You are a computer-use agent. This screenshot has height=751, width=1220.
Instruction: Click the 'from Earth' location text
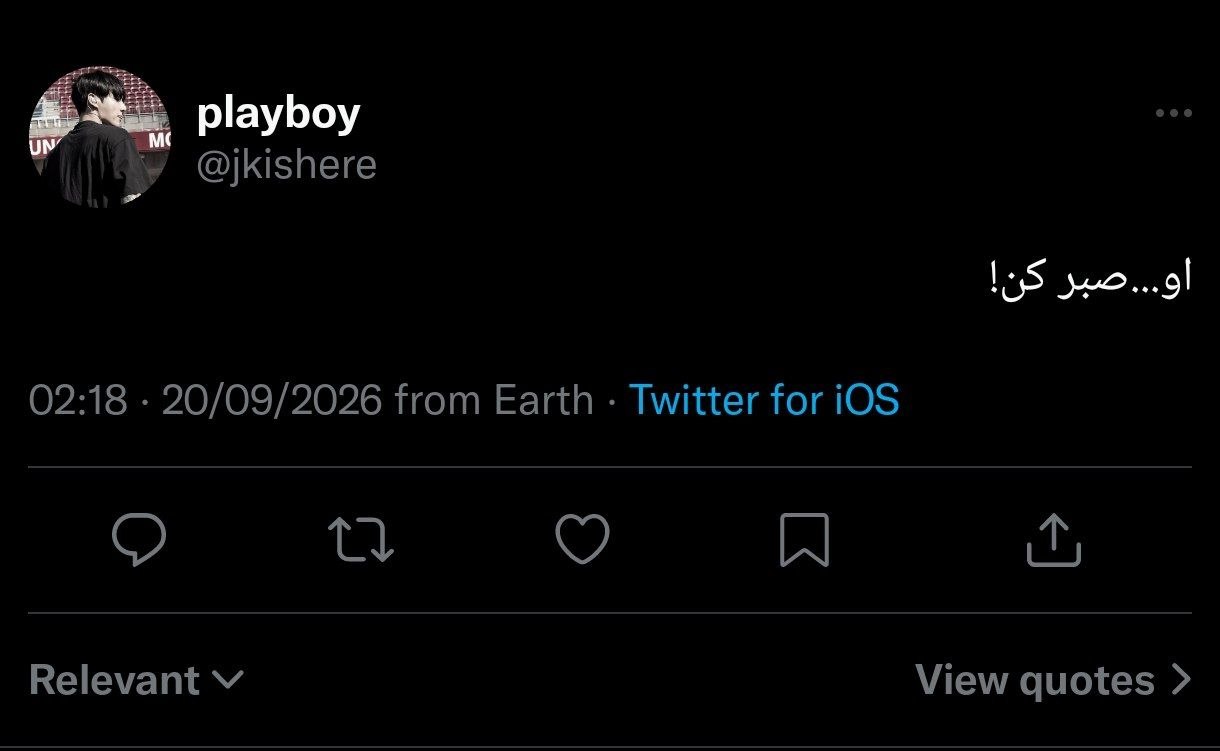(x=494, y=400)
